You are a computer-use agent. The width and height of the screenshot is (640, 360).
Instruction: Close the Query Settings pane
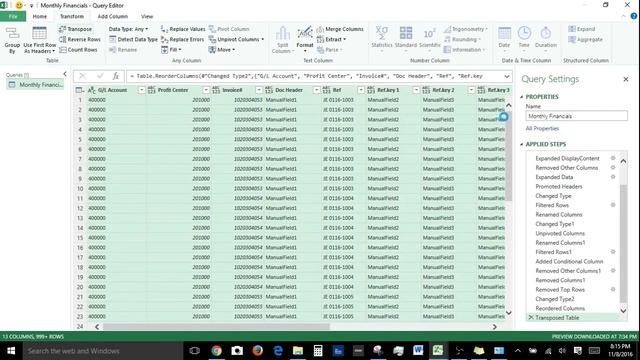coord(626,79)
